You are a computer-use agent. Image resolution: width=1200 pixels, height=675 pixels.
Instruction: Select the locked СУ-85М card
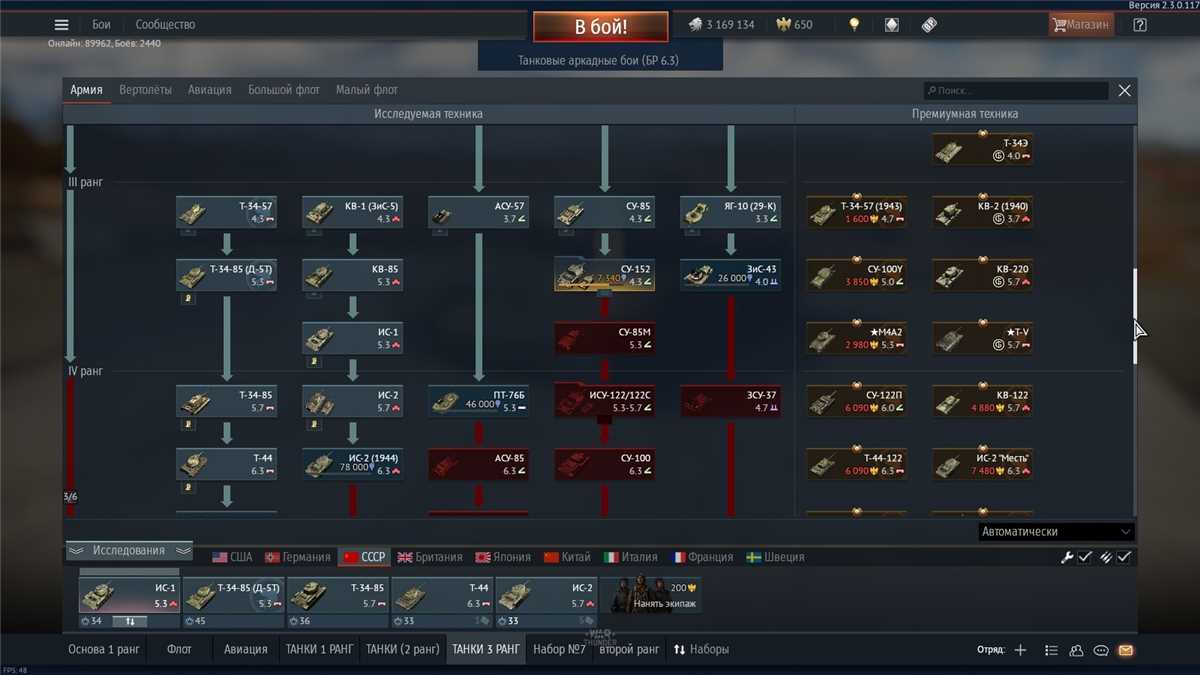click(605, 338)
